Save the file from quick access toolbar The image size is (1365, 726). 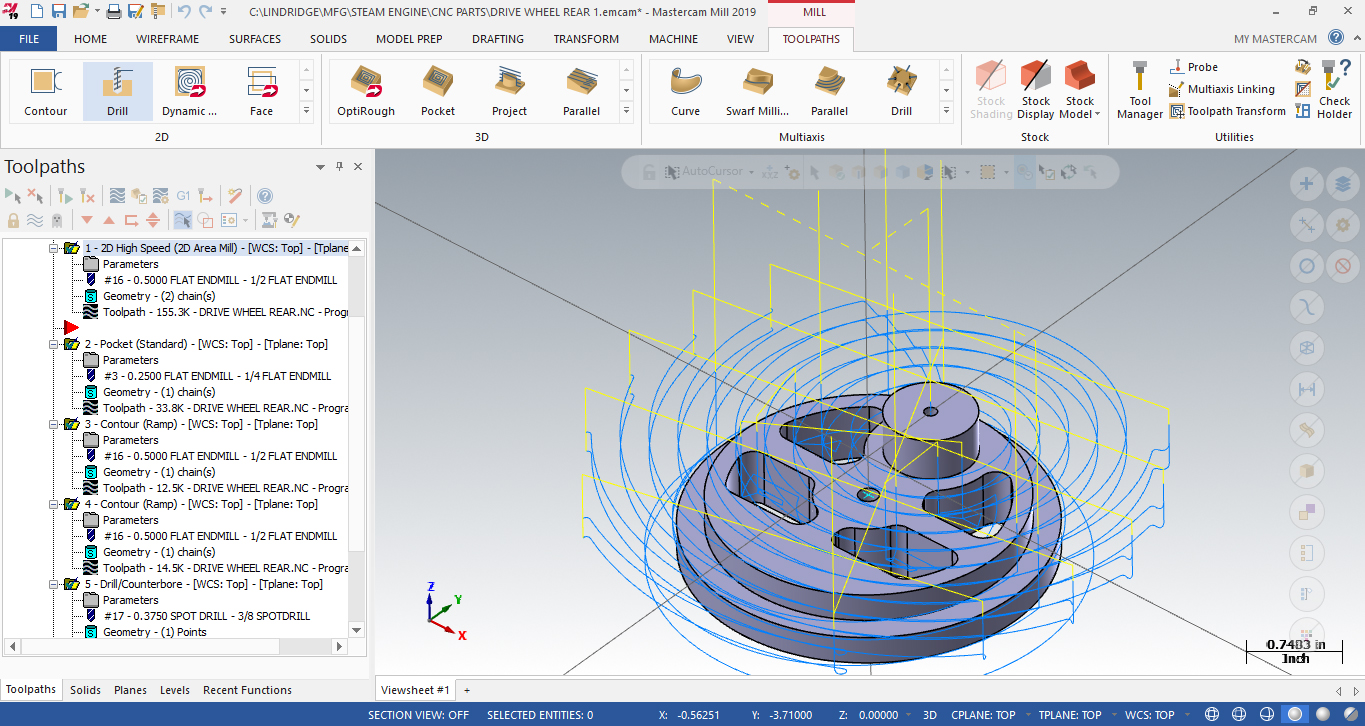pyautogui.click(x=58, y=12)
